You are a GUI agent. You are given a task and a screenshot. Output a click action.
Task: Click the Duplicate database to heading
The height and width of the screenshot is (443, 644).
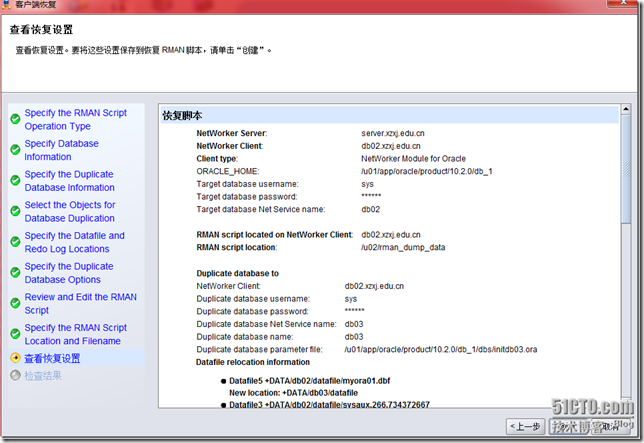tap(237, 273)
